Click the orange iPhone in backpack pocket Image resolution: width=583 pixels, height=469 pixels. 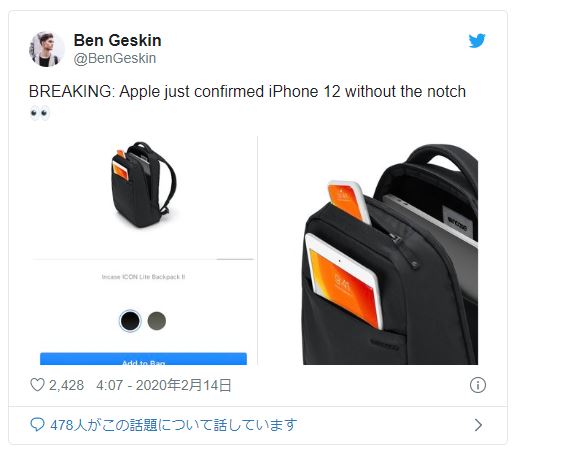click(x=349, y=201)
